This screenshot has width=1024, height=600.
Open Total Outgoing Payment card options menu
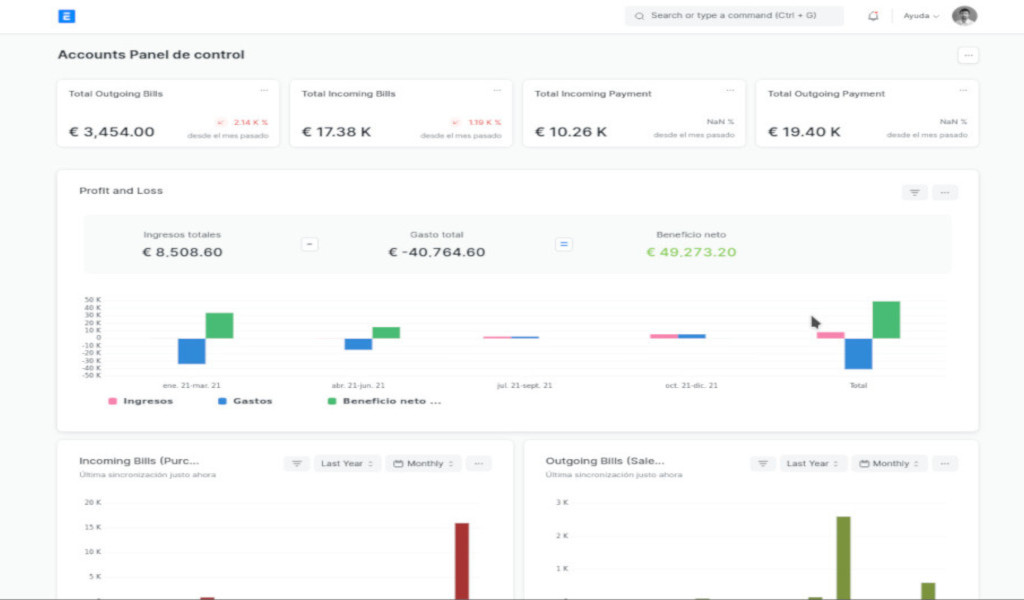pyautogui.click(x=963, y=91)
